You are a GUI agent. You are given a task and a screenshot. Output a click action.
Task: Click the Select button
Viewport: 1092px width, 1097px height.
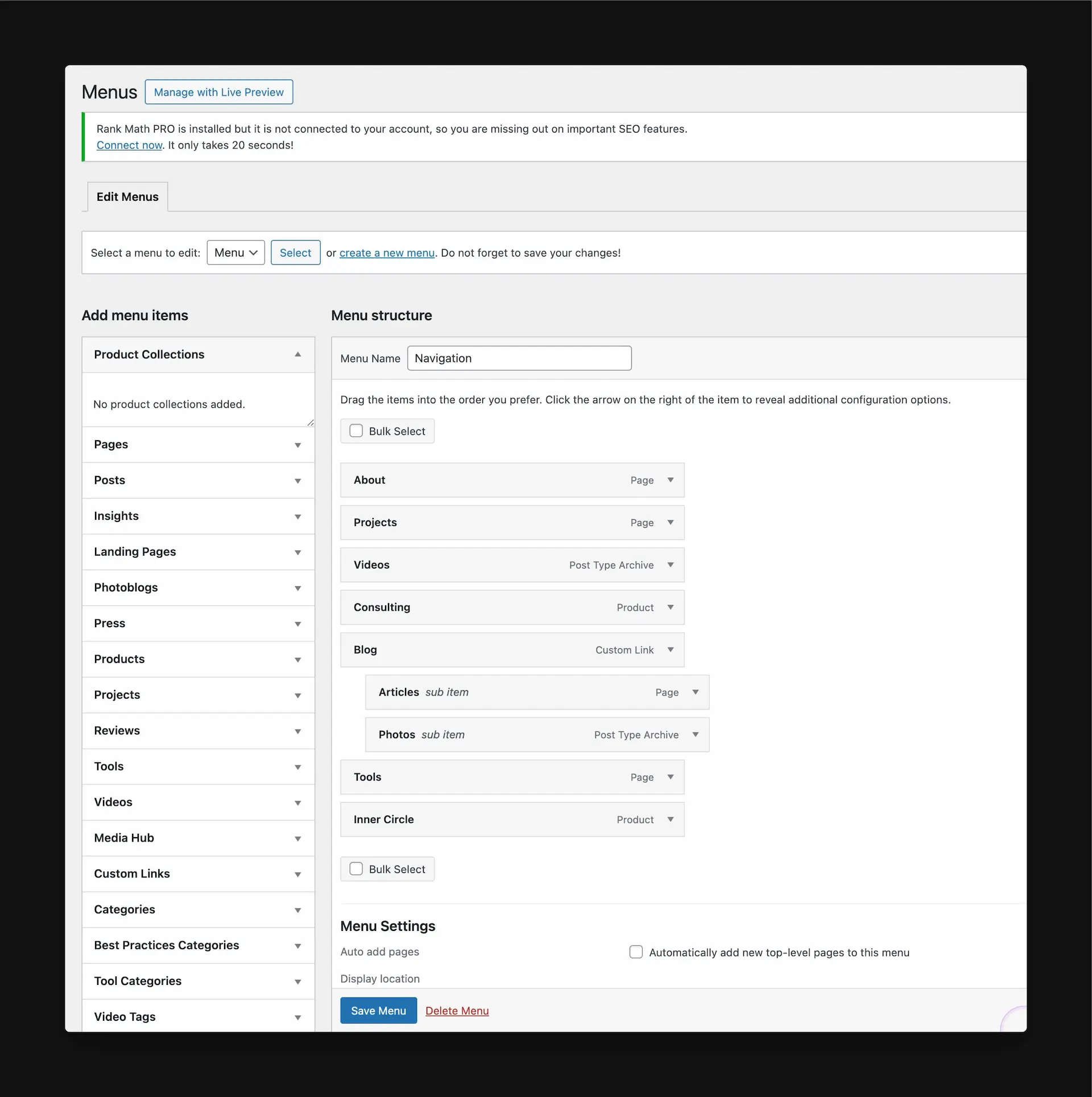point(295,252)
